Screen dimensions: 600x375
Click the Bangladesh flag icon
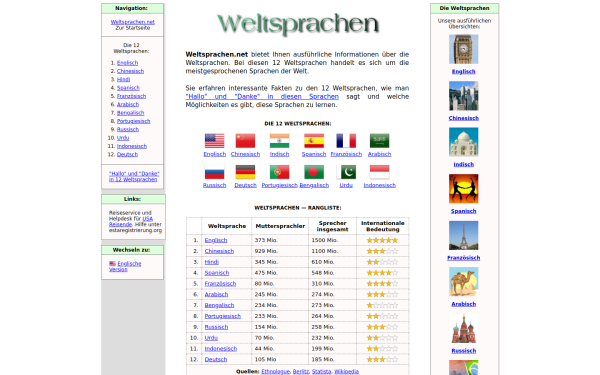pos(314,172)
